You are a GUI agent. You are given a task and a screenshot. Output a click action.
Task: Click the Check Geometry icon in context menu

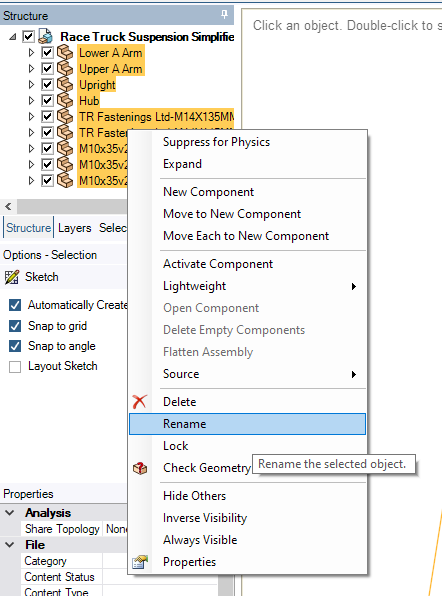click(x=140, y=468)
